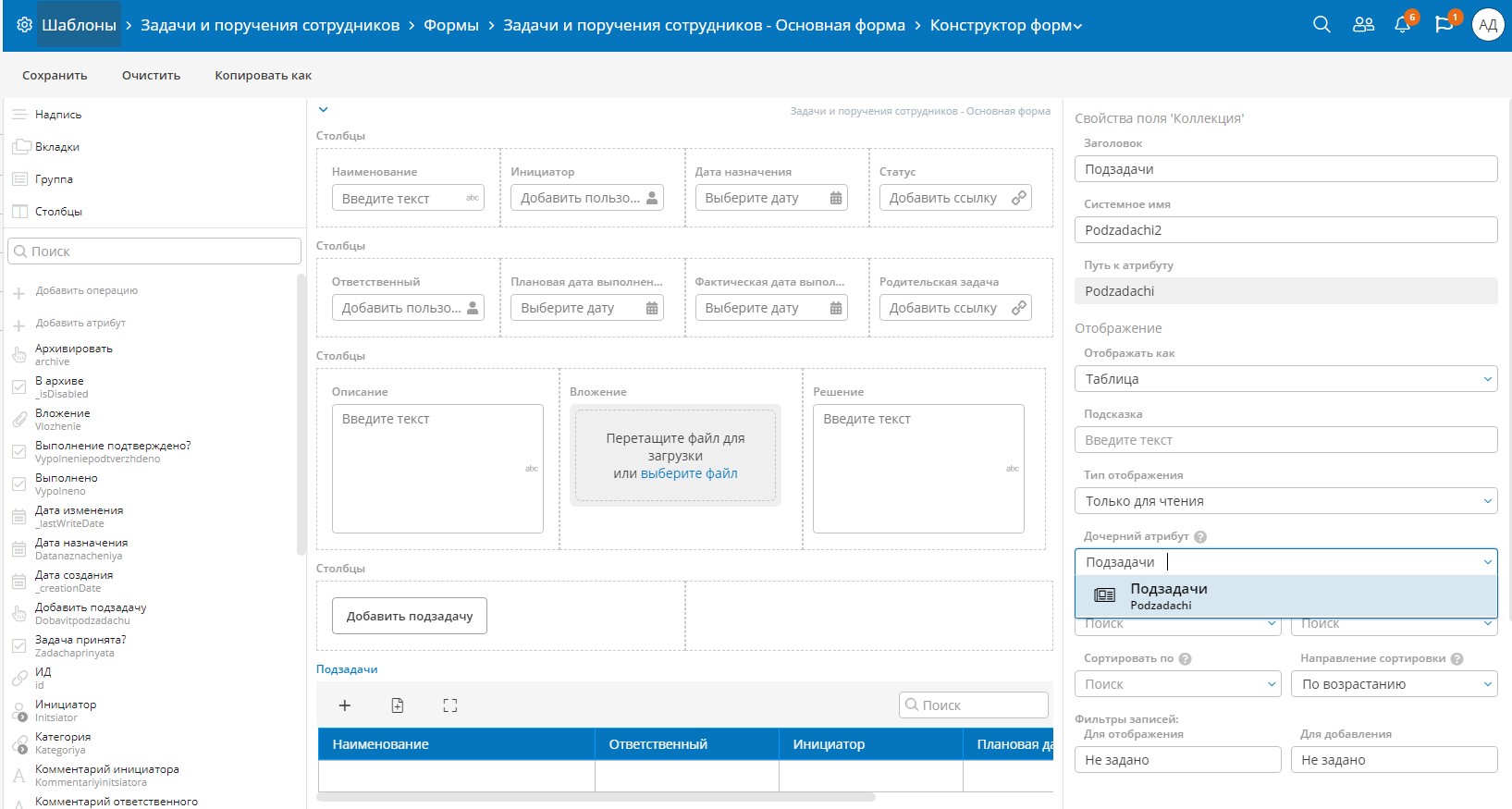Click the new document icon in Подзадачи toolbar
The image size is (1512, 809).
398,705
